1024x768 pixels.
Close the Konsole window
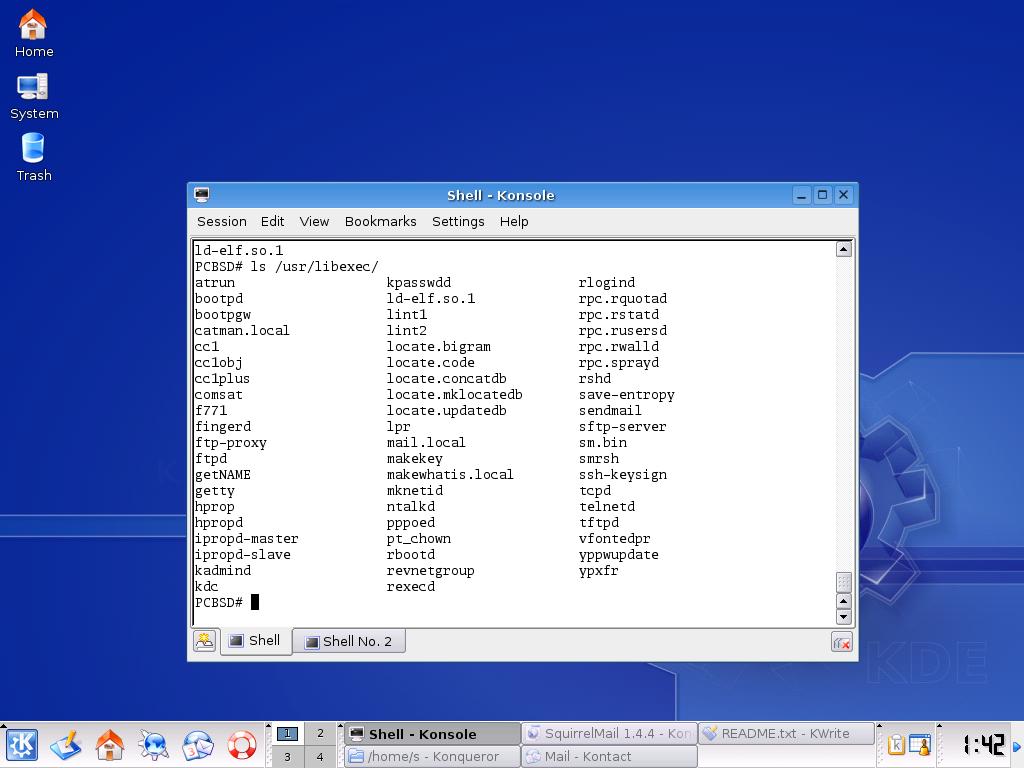pos(844,195)
